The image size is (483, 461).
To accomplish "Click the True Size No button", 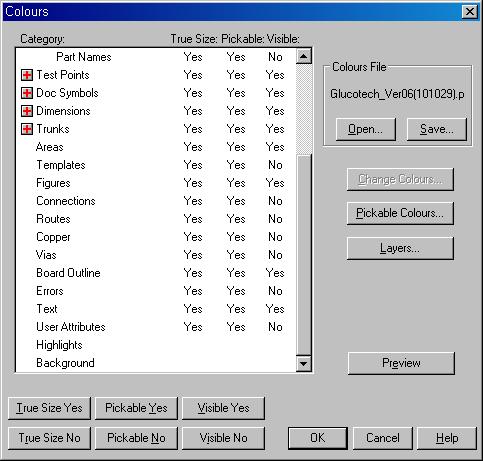I will point(49,438).
